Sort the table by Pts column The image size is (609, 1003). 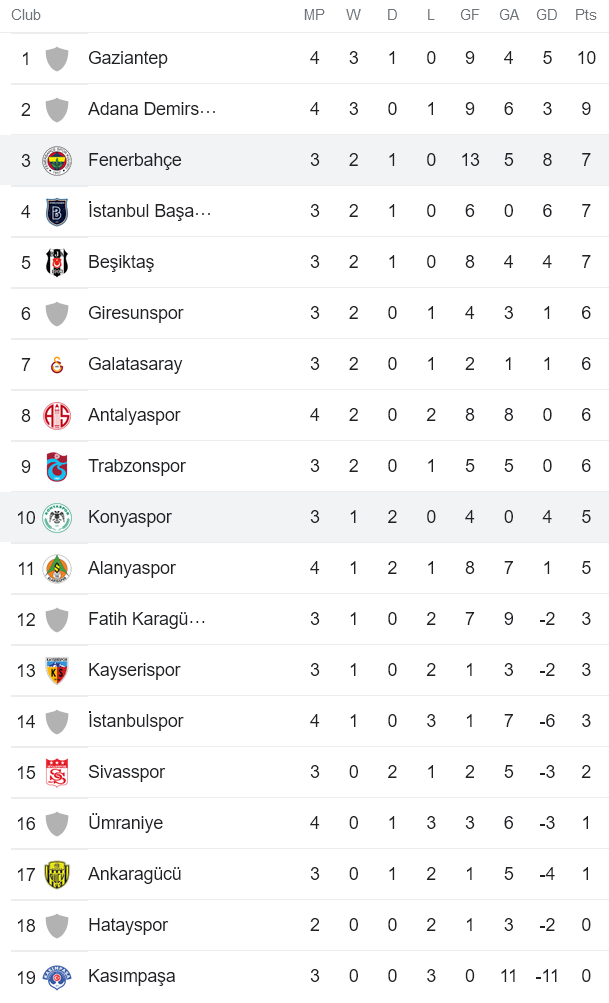tap(584, 15)
